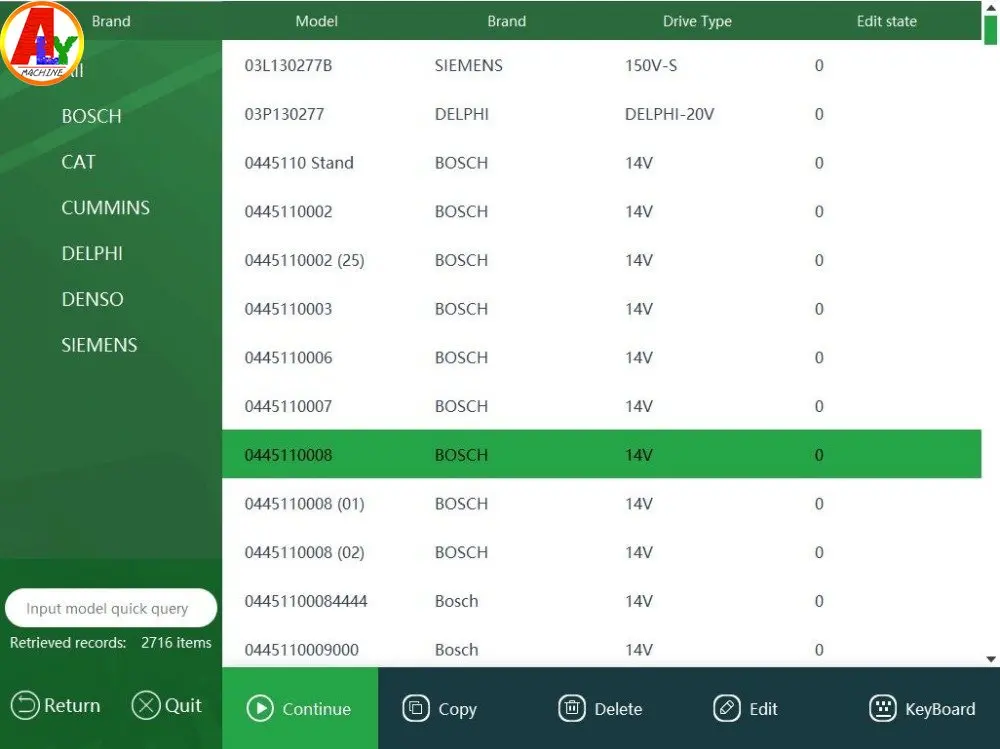
Task: Select model 03L130277B row
Action: click(601, 65)
